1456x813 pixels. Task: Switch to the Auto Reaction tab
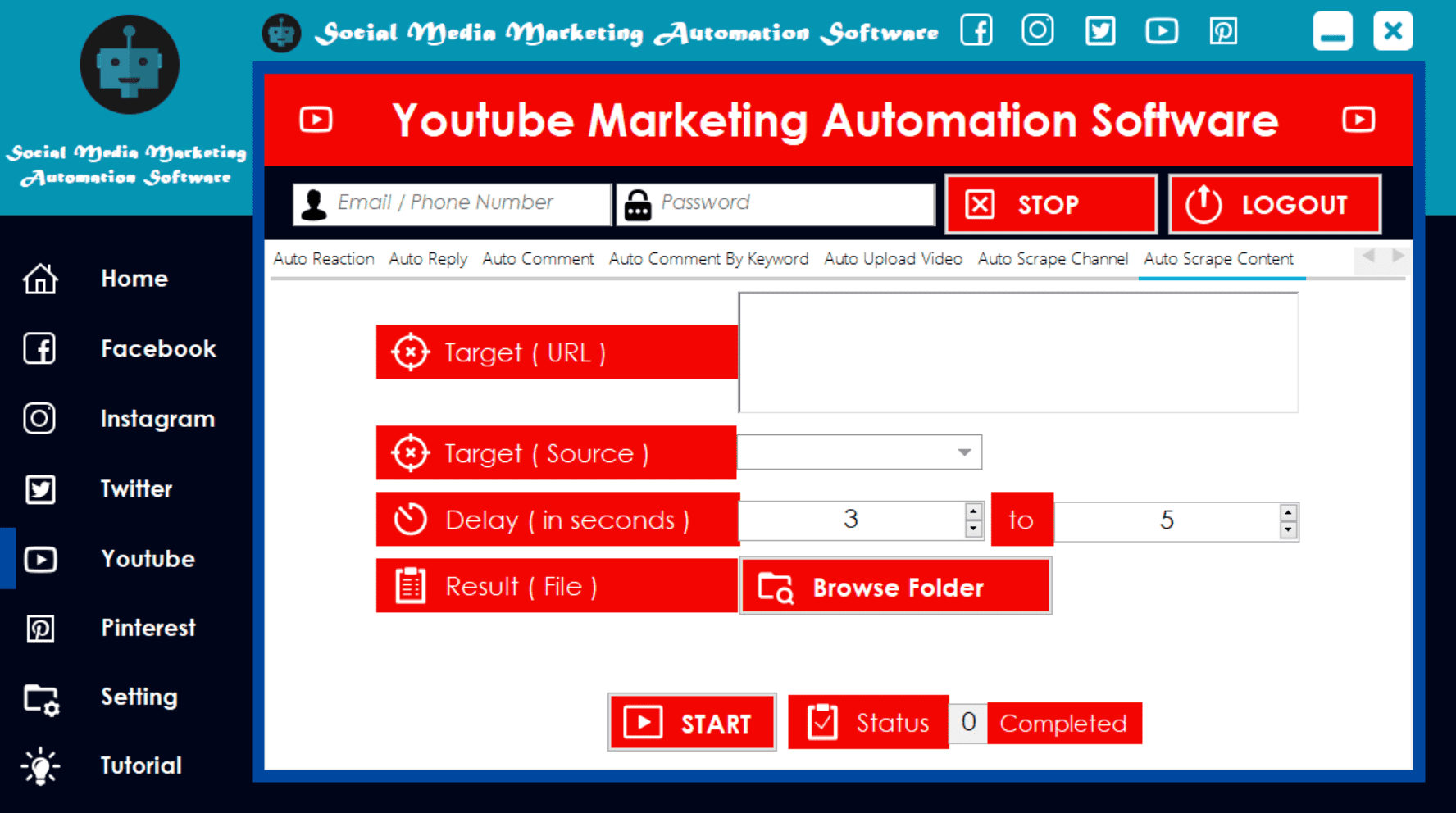[x=324, y=259]
